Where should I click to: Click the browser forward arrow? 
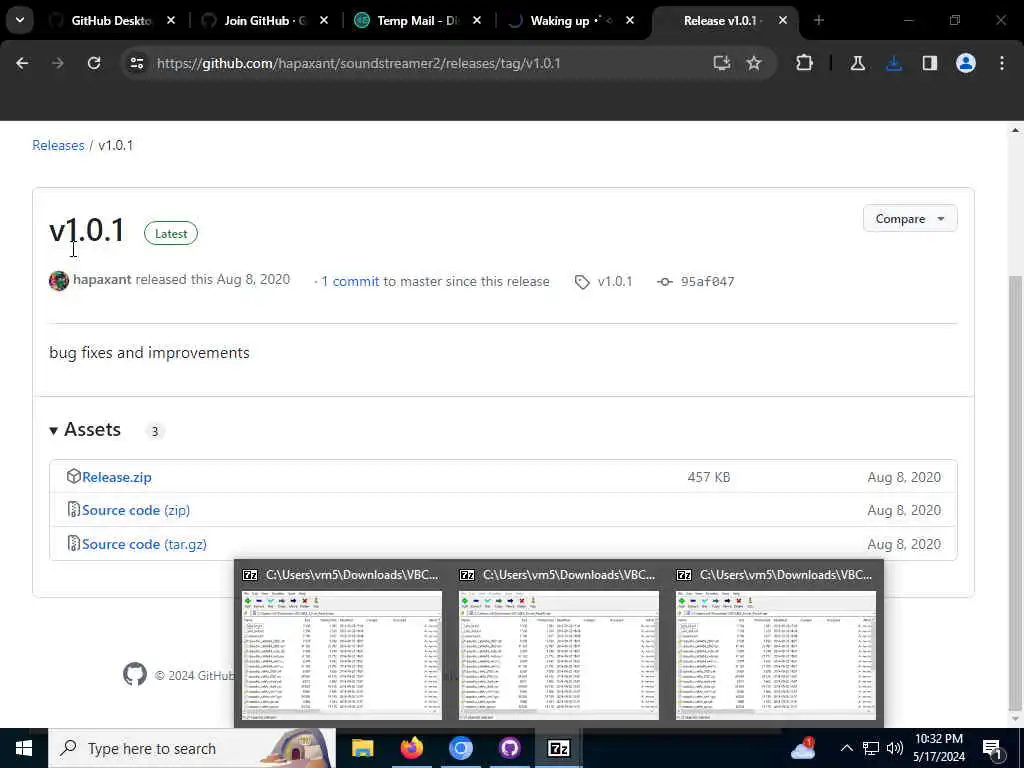click(x=57, y=63)
